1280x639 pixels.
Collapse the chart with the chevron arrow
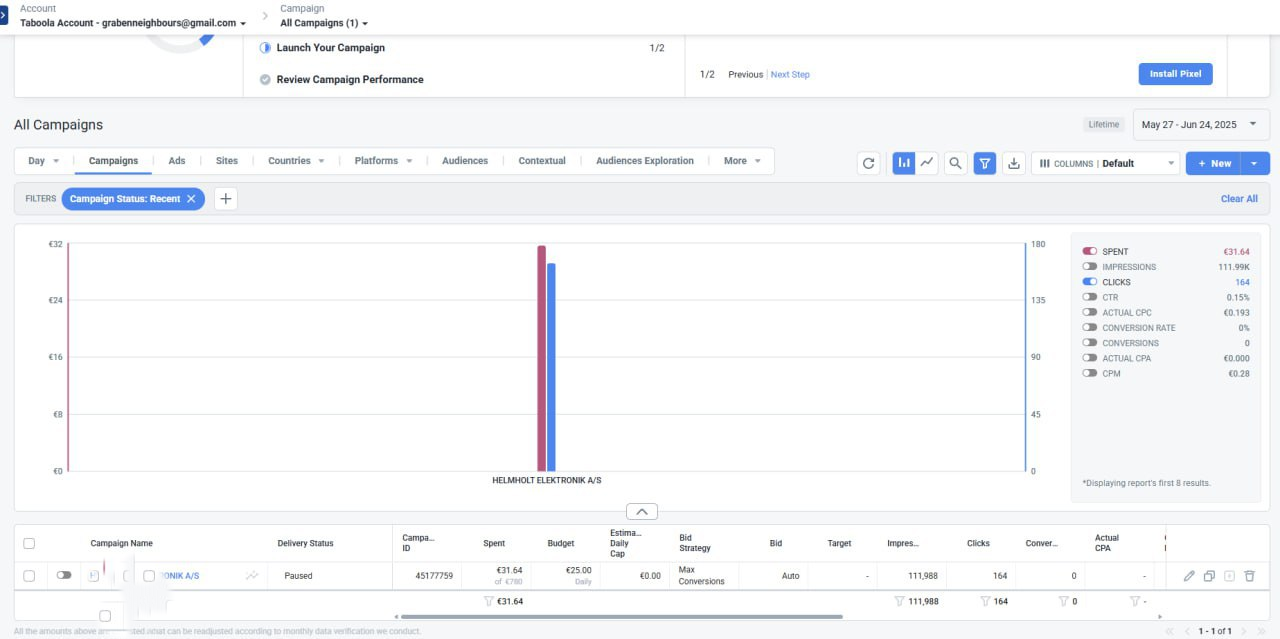(x=643, y=510)
